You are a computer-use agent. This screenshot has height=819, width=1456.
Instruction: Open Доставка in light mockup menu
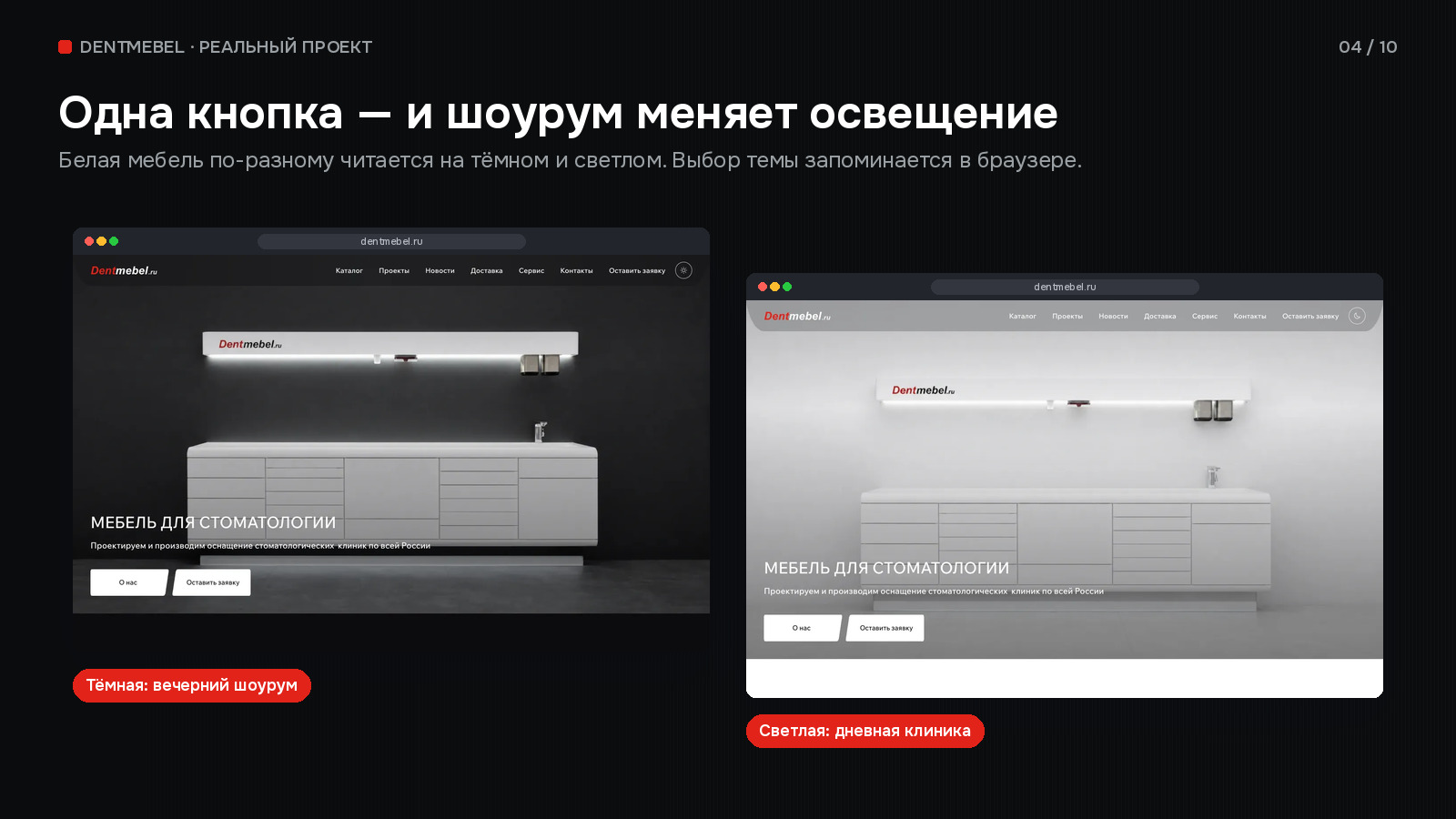coord(1160,316)
